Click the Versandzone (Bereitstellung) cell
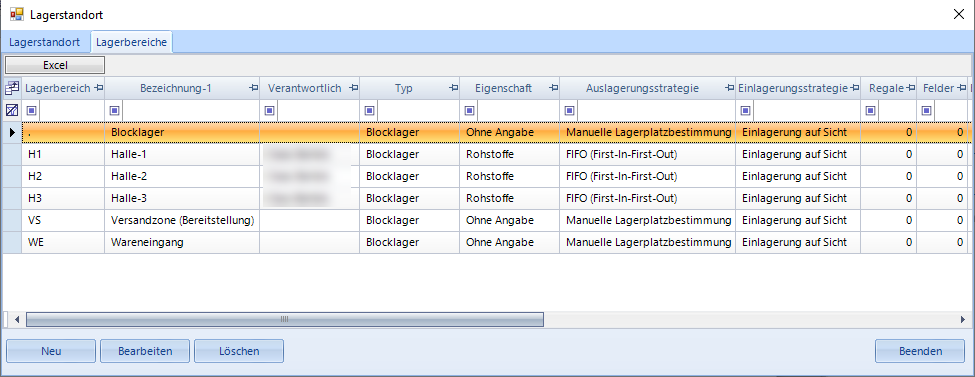 tap(182, 220)
